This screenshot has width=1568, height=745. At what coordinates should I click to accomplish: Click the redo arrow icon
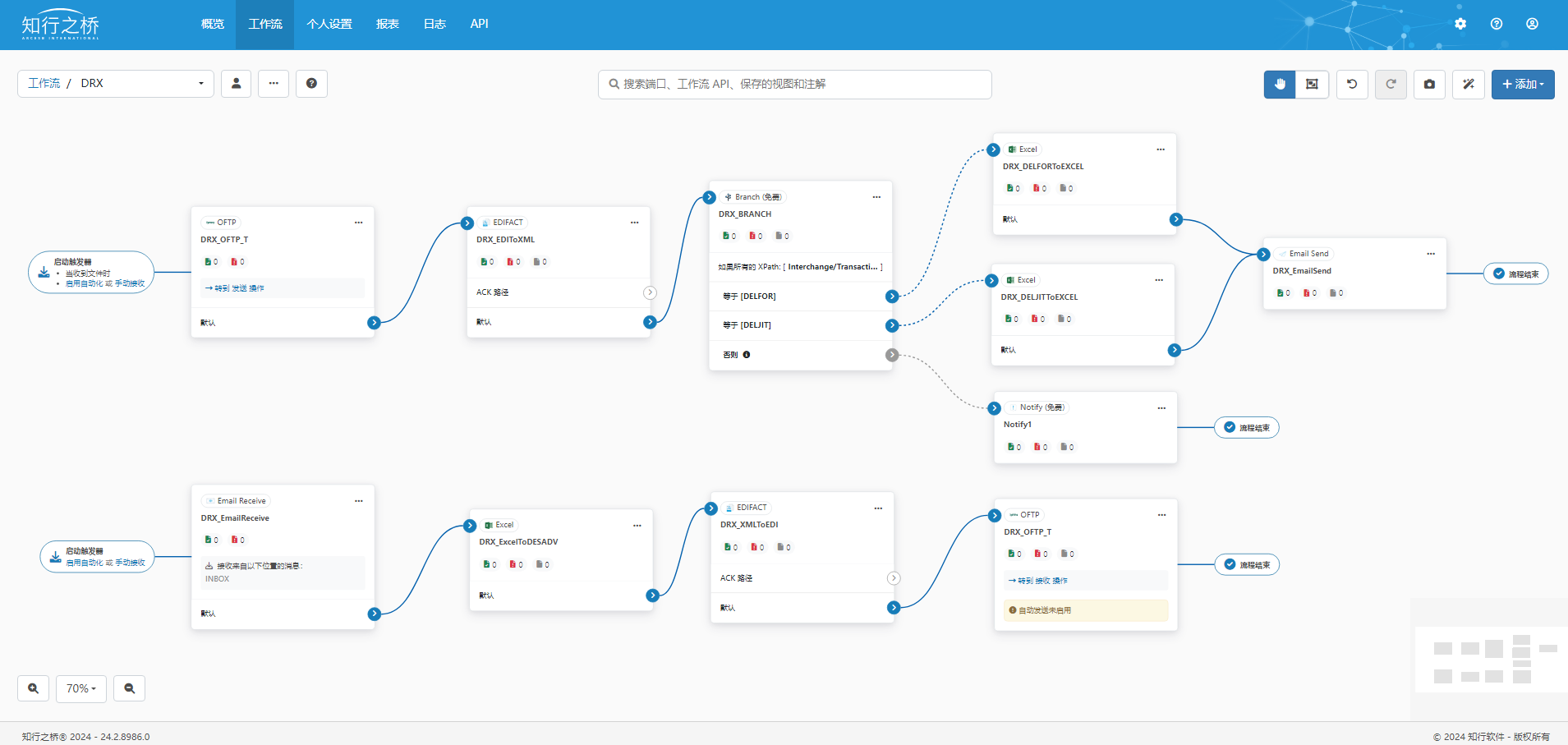point(1391,85)
